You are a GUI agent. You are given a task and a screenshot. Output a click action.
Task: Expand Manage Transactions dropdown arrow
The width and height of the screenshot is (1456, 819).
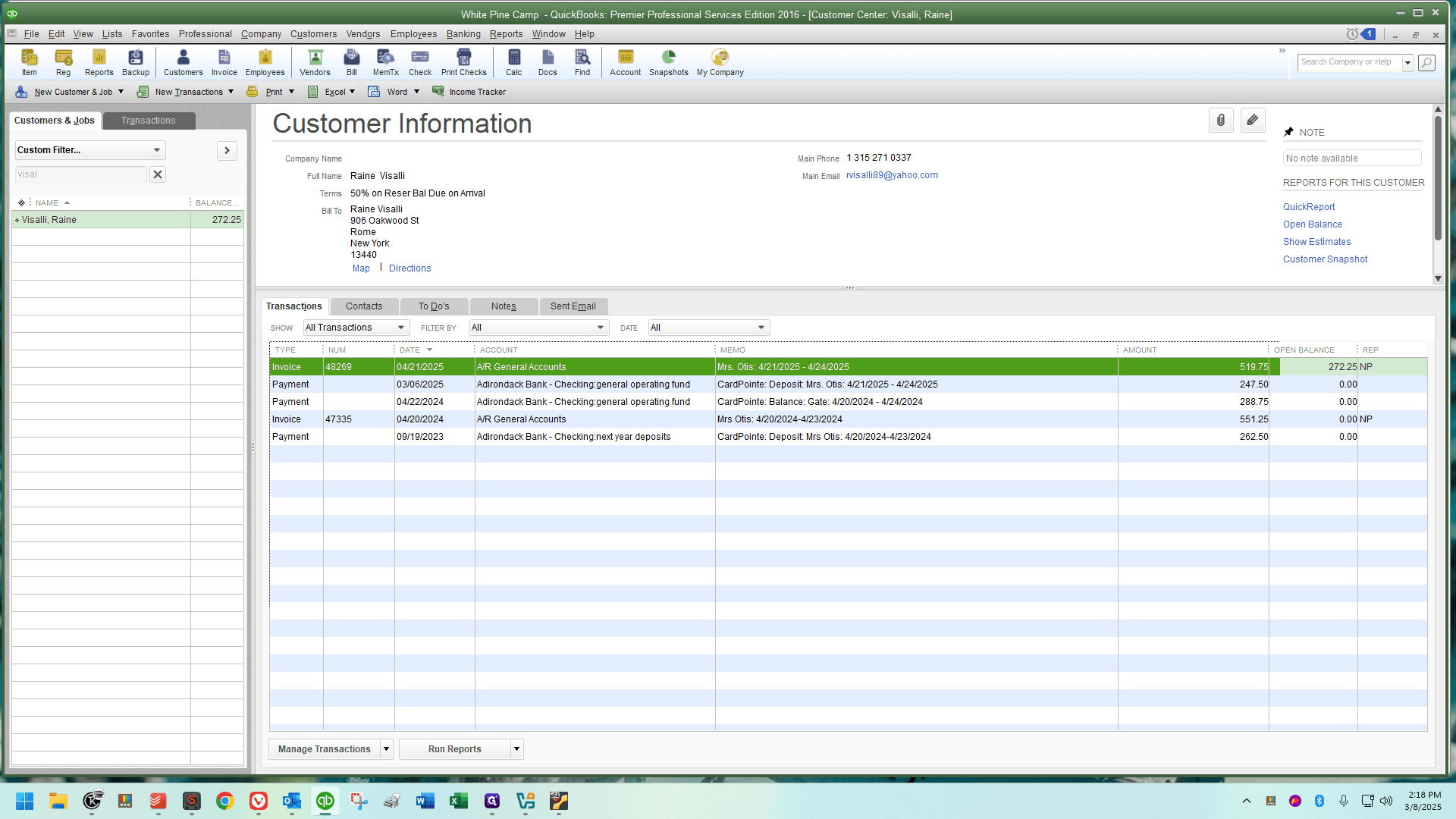(x=386, y=749)
